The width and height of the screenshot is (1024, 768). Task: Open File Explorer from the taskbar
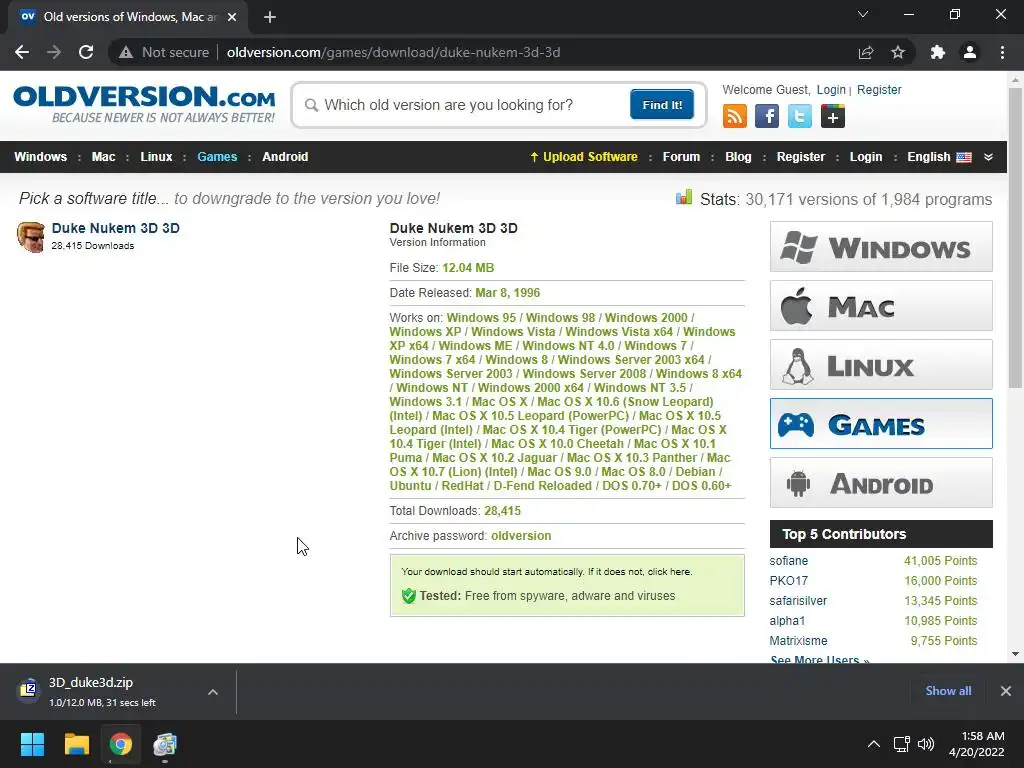coord(76,744)
